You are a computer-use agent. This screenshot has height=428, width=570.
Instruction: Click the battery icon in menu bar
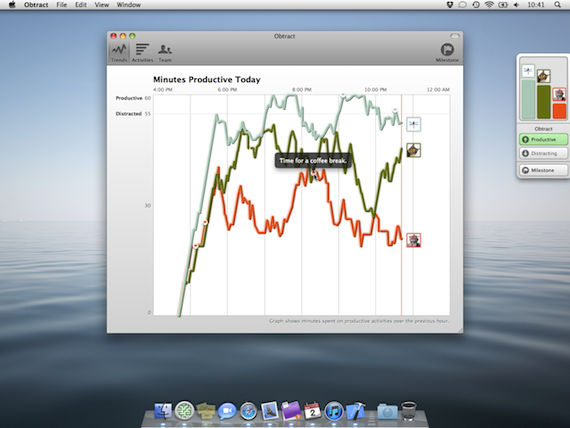[503, 5]
